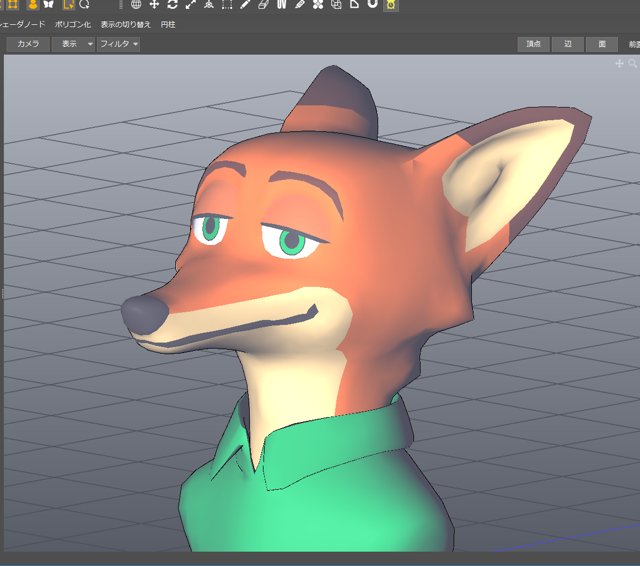Screen dimensions: 640x566
Task: Toggle 頂点 vertex display
Action: (533, 44)
